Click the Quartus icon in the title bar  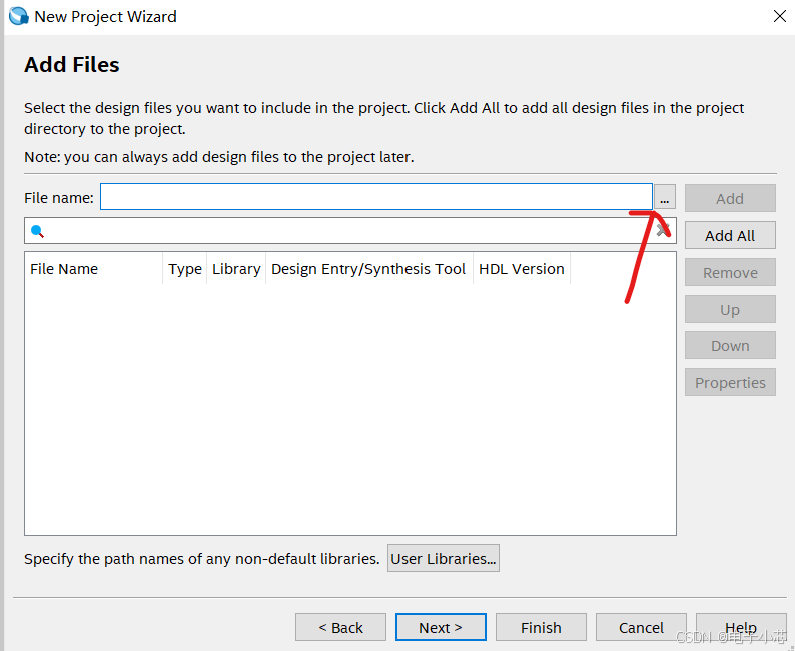point(18,16)
